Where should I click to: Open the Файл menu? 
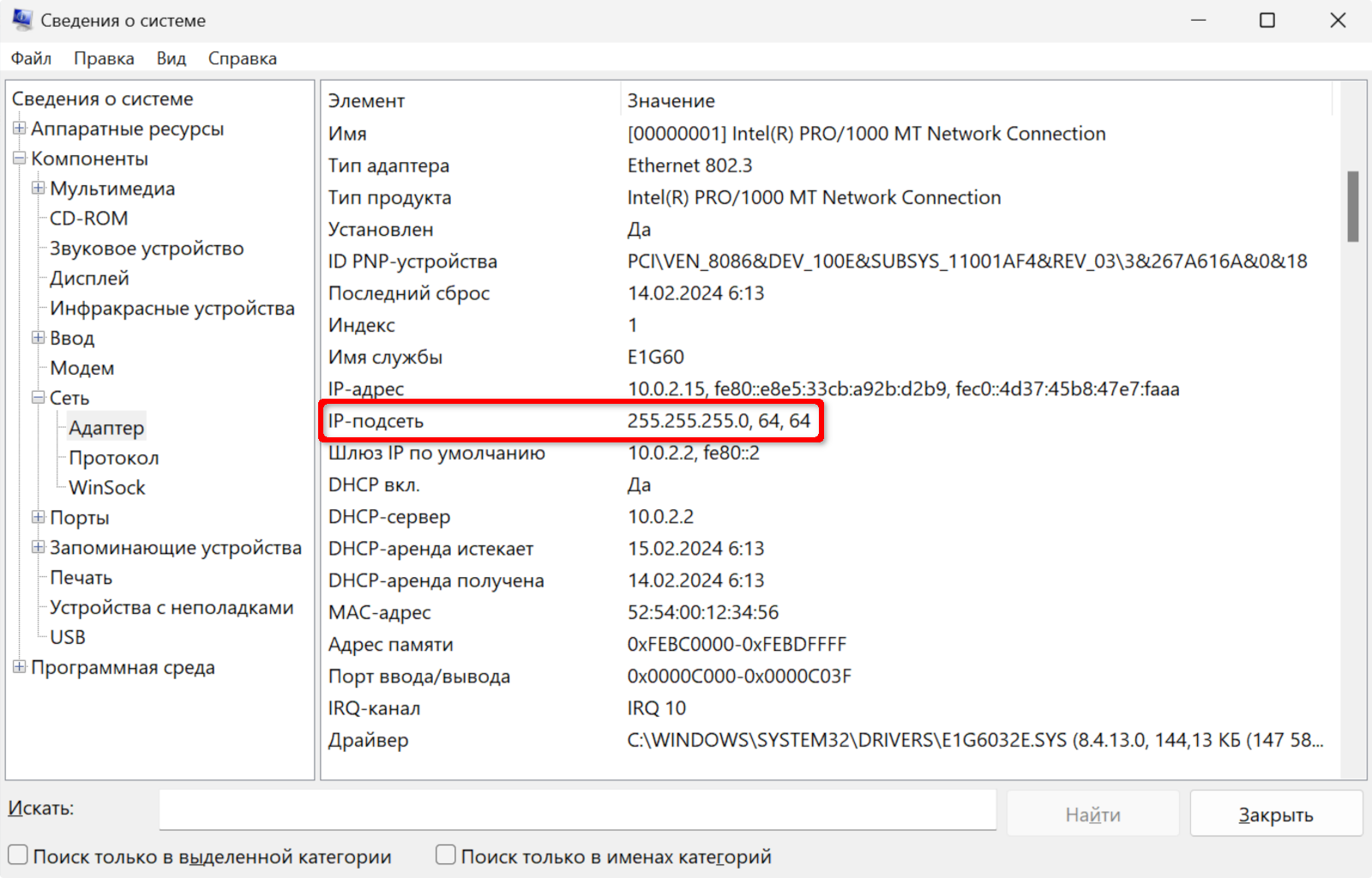[x=31, y=58]
